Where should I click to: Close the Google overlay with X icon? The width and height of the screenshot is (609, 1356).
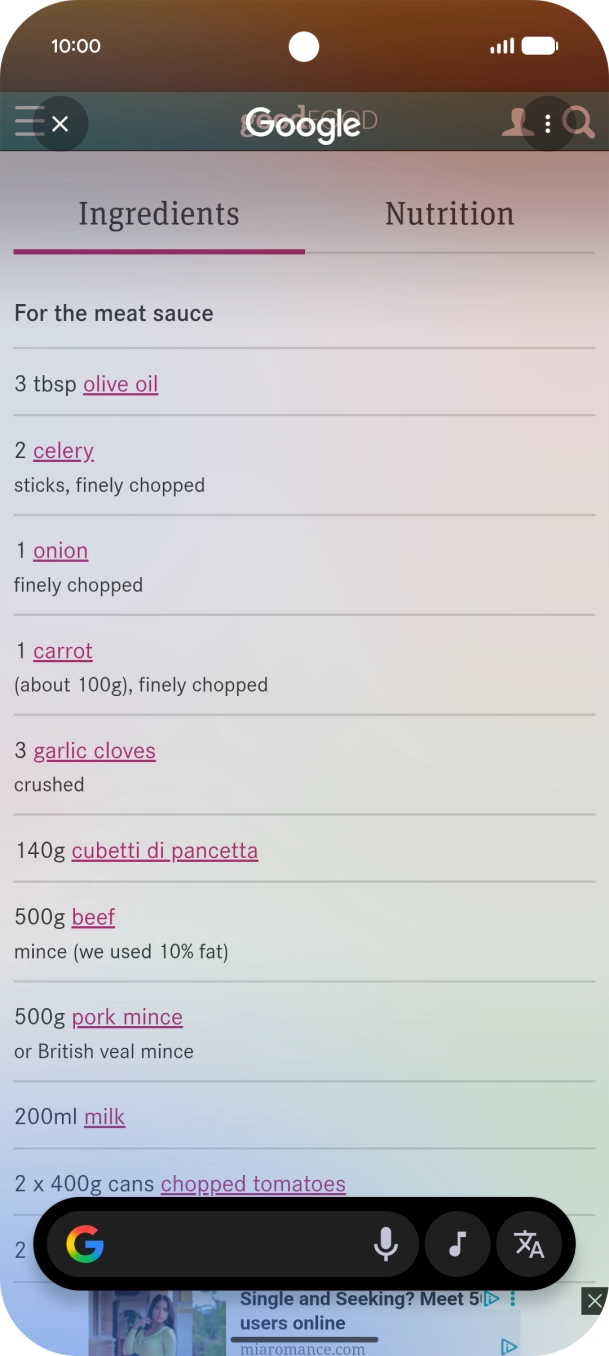[60, 124]
